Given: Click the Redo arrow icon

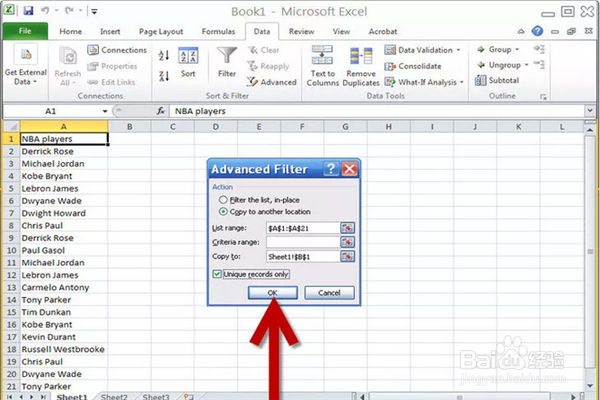Looking at the screenshot, I should [69, 11].
